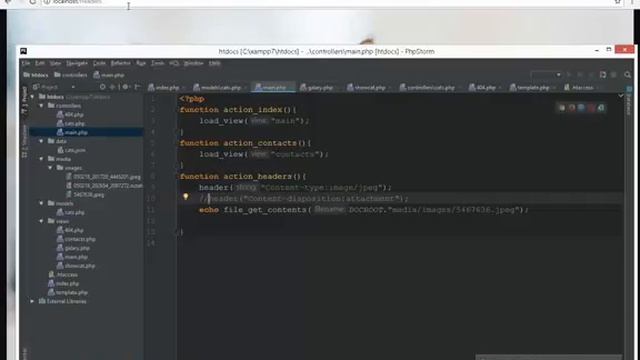Screen dimensions: 640x360
Task: Open the Help menu
Action: [x=215, y=63]
